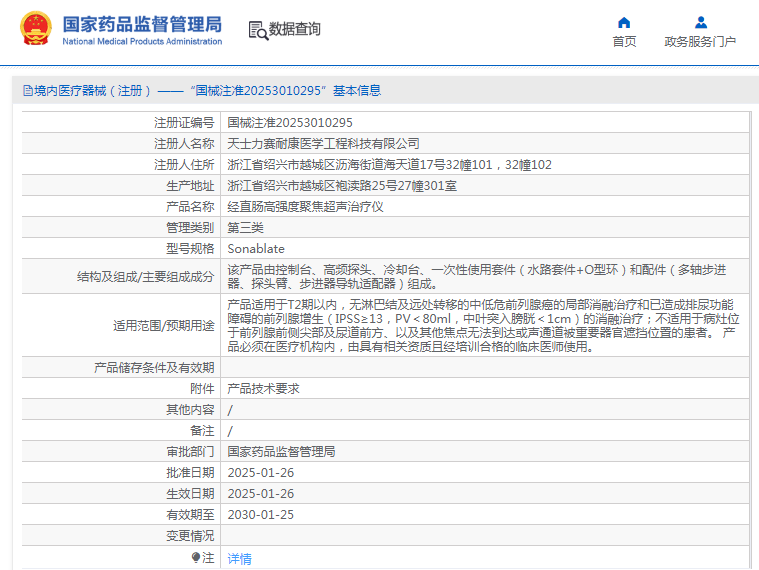
Task: Click the 生产地址 row label
Action: point(190,186)
